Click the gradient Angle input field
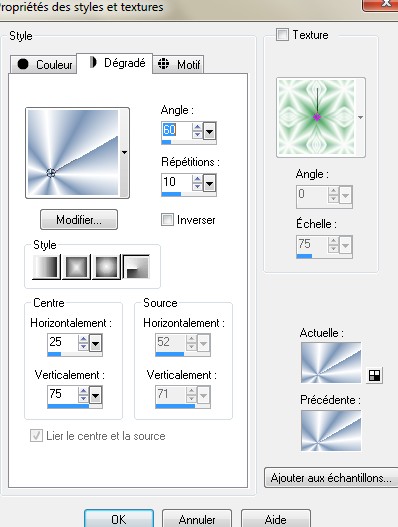Image resolution: width=398 pixels, height=527 pixels. point(177,130)
